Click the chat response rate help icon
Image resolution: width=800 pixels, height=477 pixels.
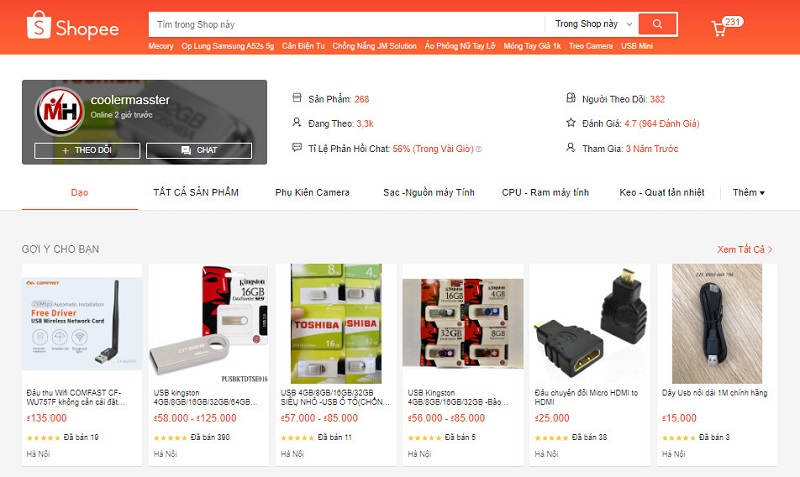479,149
